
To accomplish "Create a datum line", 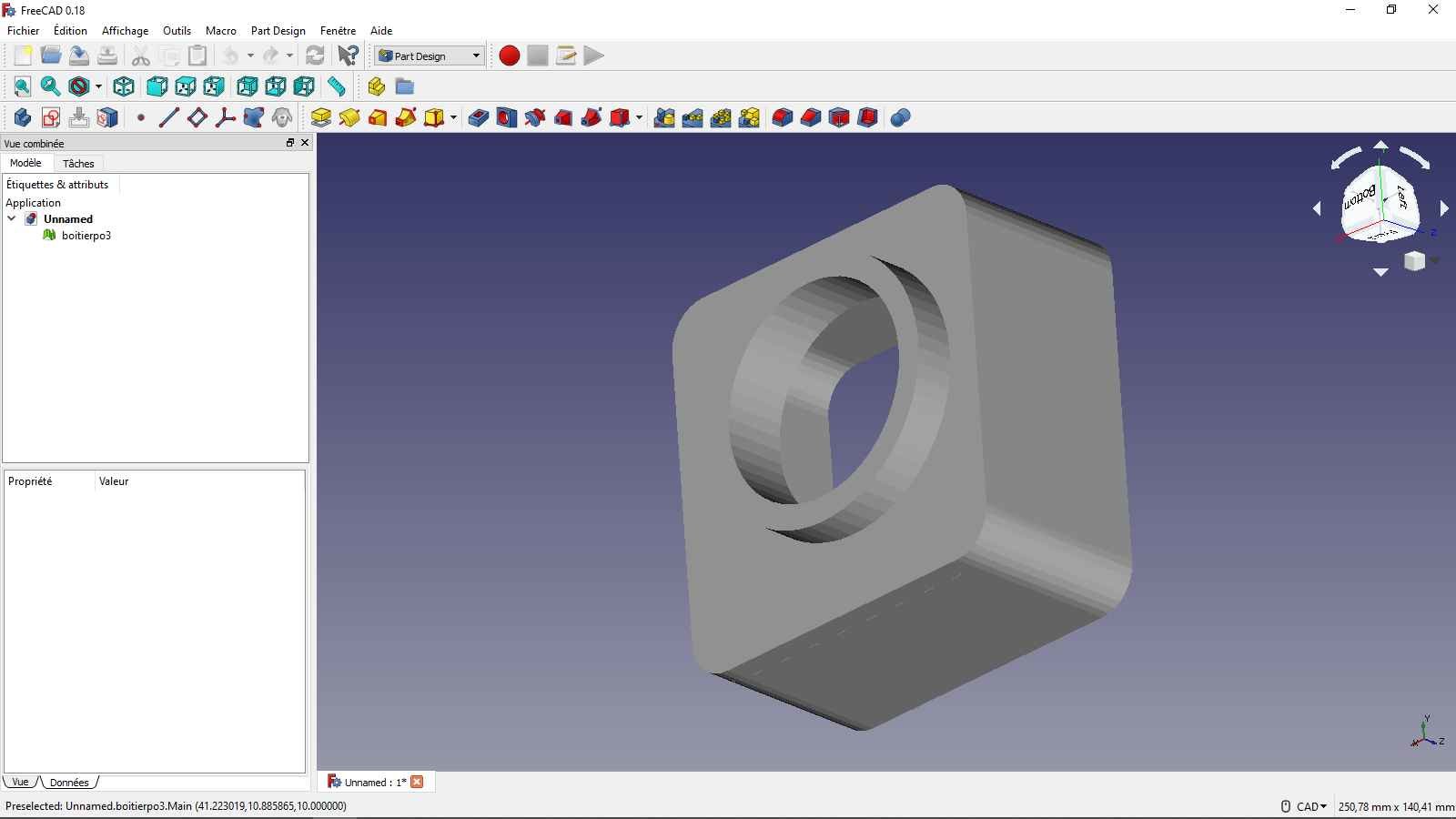I will click(168, 117).
